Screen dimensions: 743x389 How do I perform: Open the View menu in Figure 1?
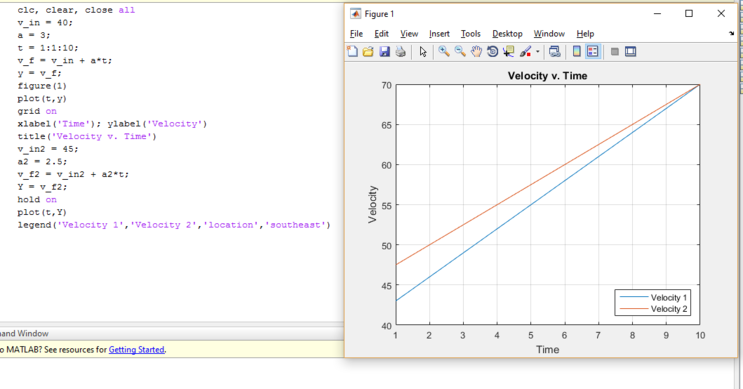[409, 34]
